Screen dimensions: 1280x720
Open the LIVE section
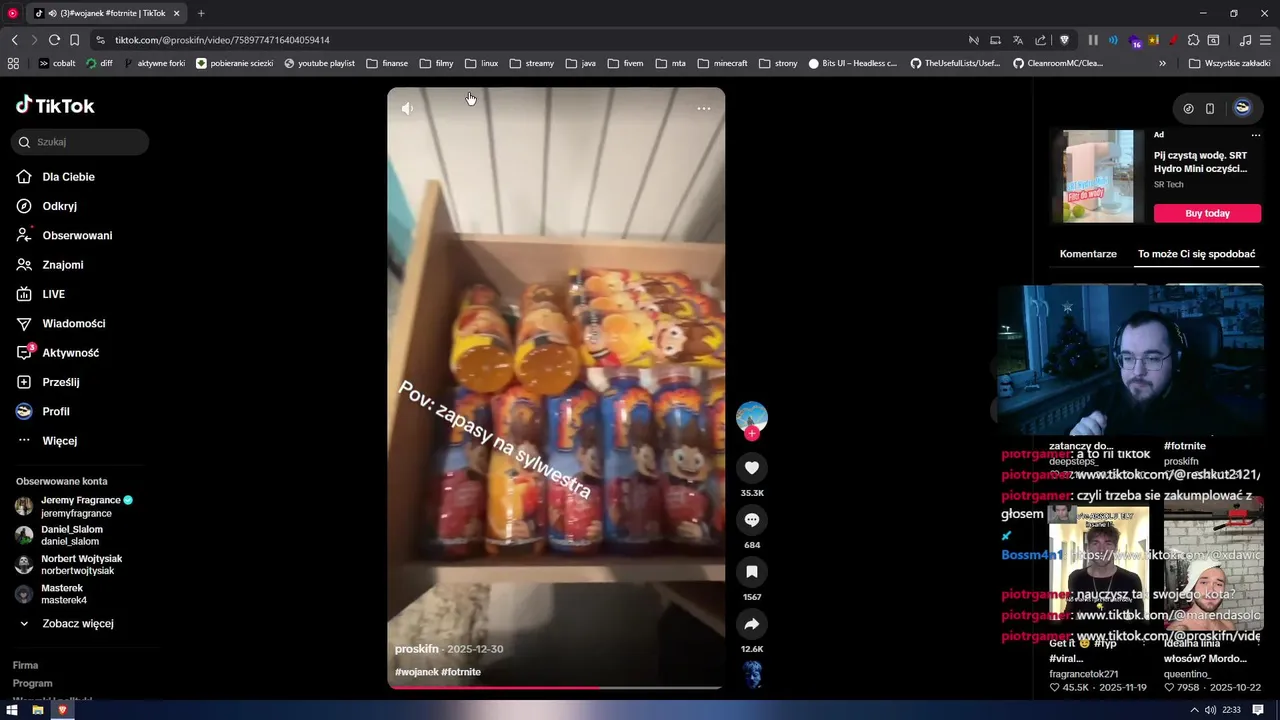(53, 294)
